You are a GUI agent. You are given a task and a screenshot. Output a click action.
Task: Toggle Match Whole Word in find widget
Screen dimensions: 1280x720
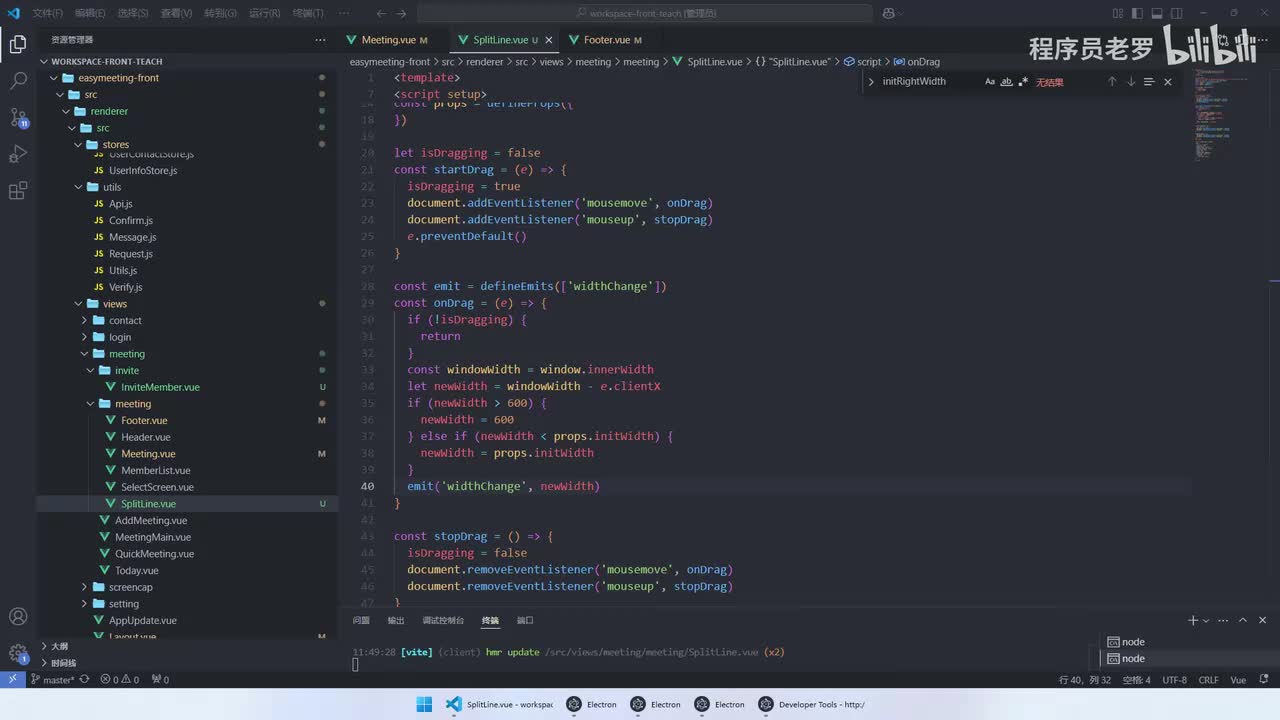(x=1006, y=82)
